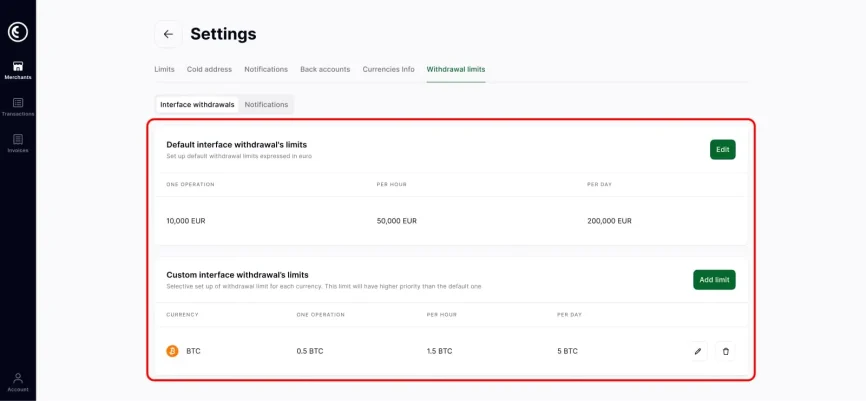Open the Account menu in sidebar
Viewport: 866px width, 401px height.
click(x=18, y=382)
